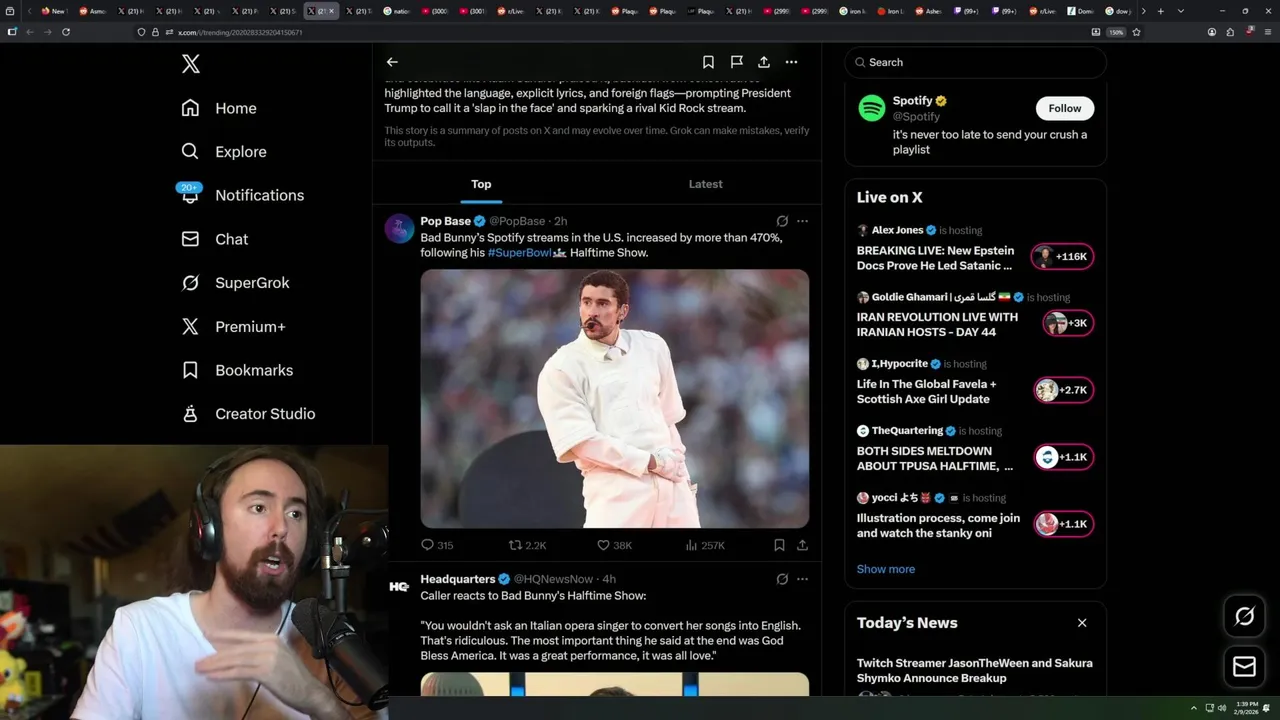This screenshot has width=1280, height=720.
Task: Open Creator Studio in the sidebar
Action: [249, 414]
